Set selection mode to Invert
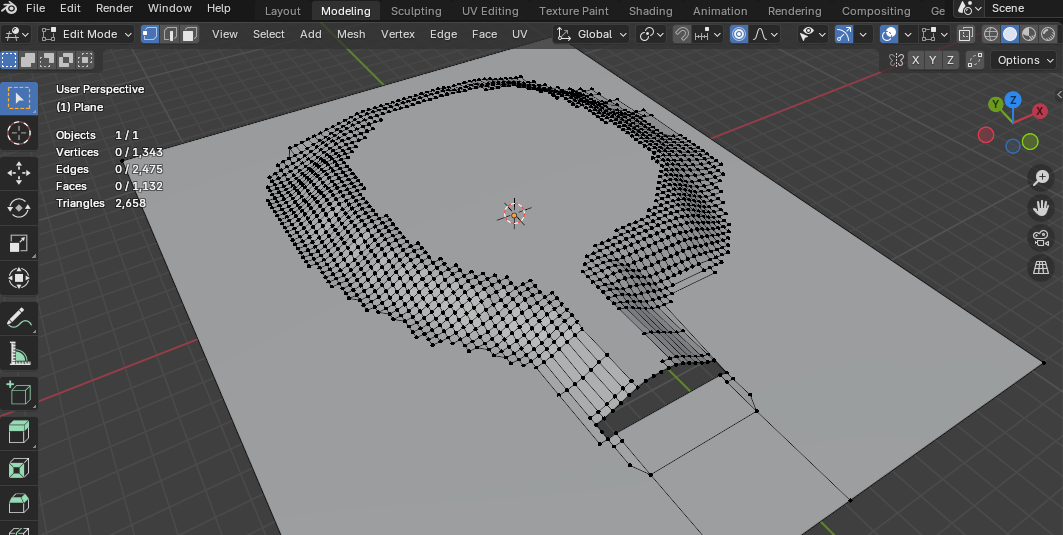Screen dimensions: 1063x535 pos(66,60)
